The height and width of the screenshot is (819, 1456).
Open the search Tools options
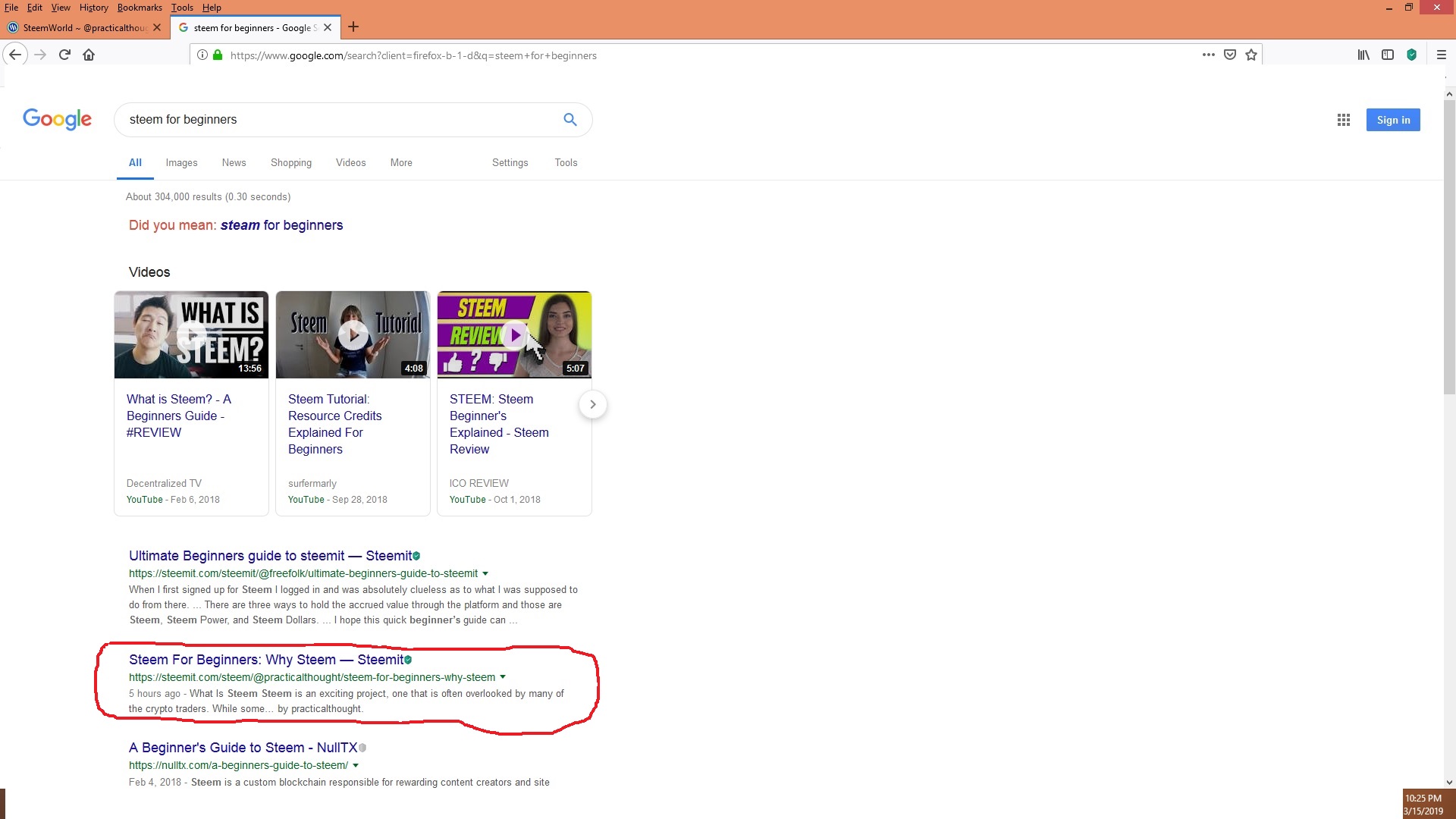coord(566,162)
